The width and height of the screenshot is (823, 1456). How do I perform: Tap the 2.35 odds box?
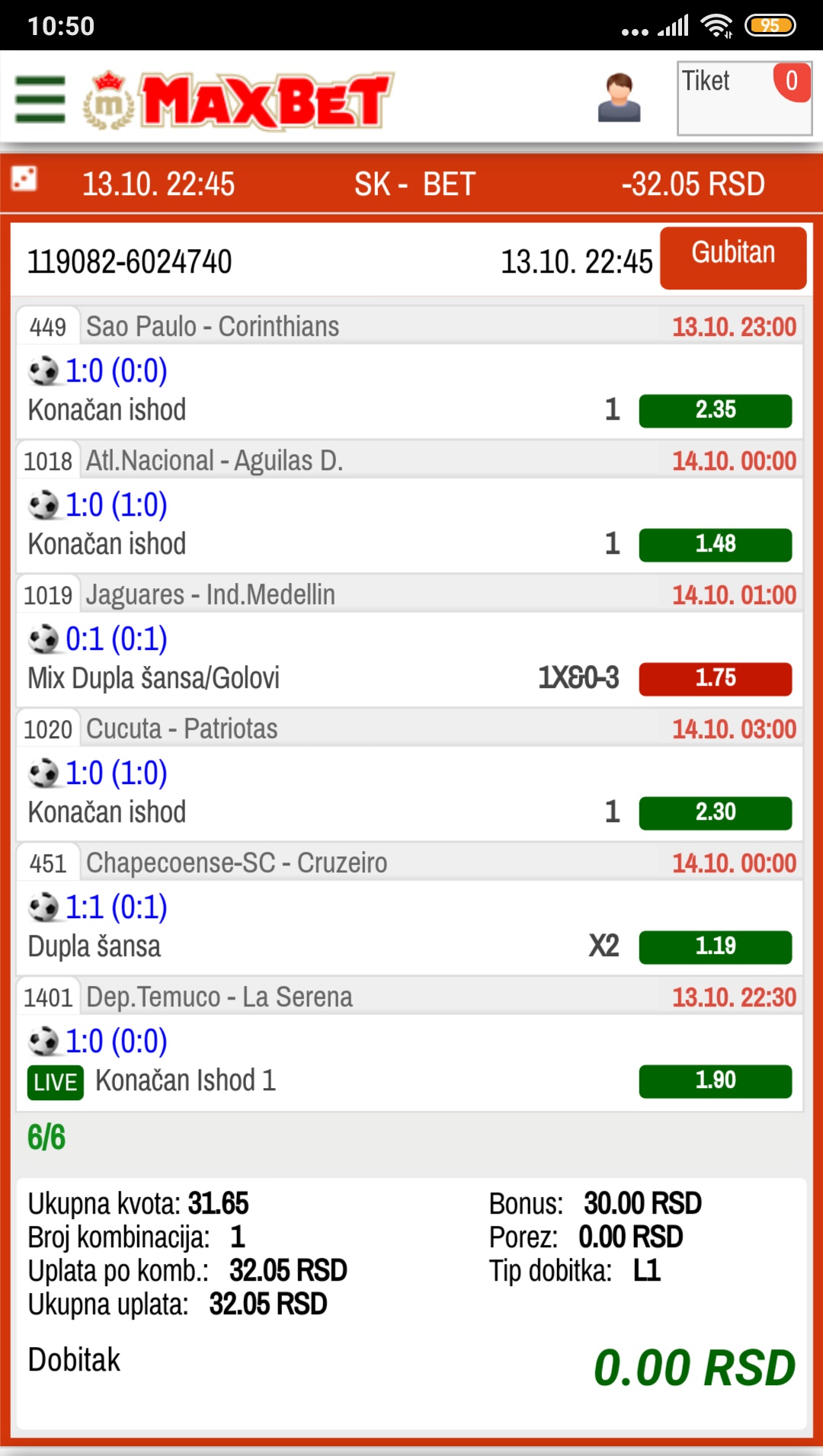[716, 411]
